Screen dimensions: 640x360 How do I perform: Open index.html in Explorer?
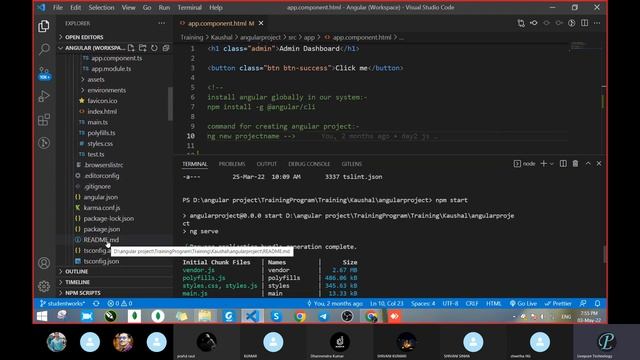pyautogui.click(x=102, y=111)
